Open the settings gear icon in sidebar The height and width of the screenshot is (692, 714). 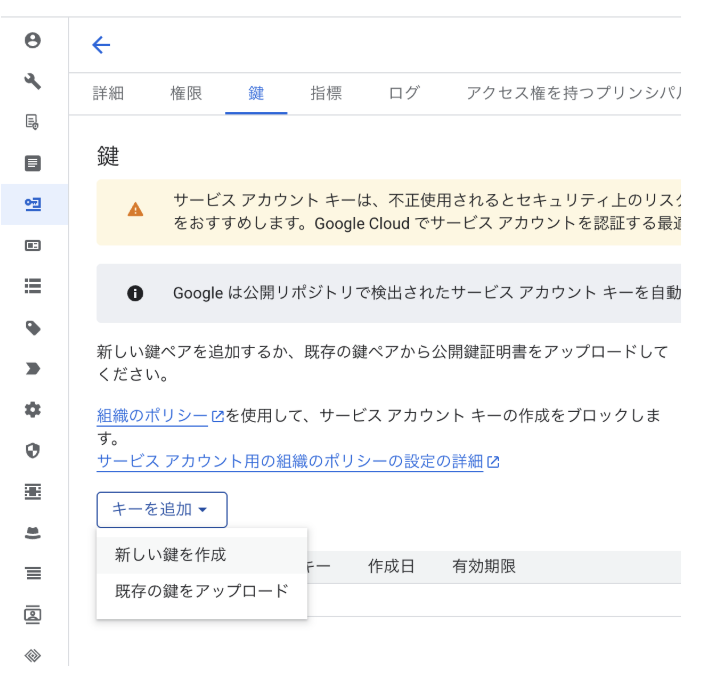coord(32,410)
